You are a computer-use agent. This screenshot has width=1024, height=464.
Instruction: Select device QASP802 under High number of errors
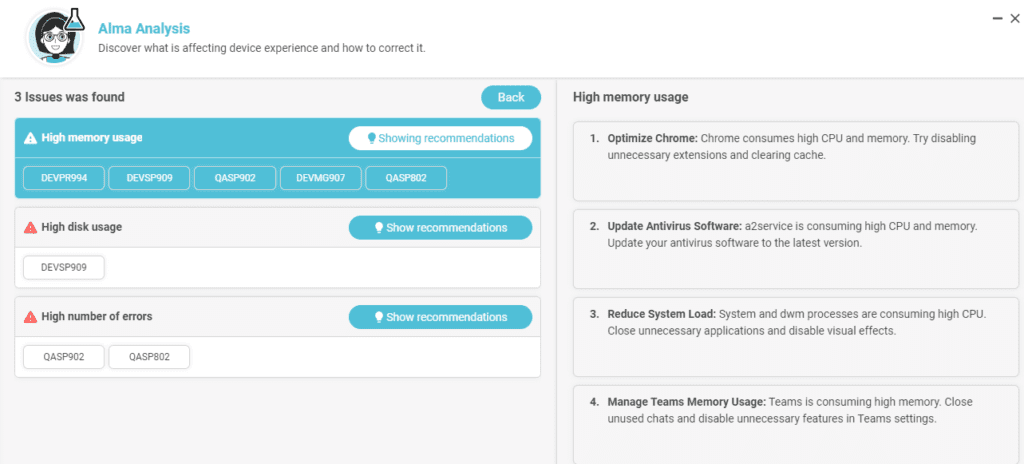pyautogui.click(x=150, y=357)
